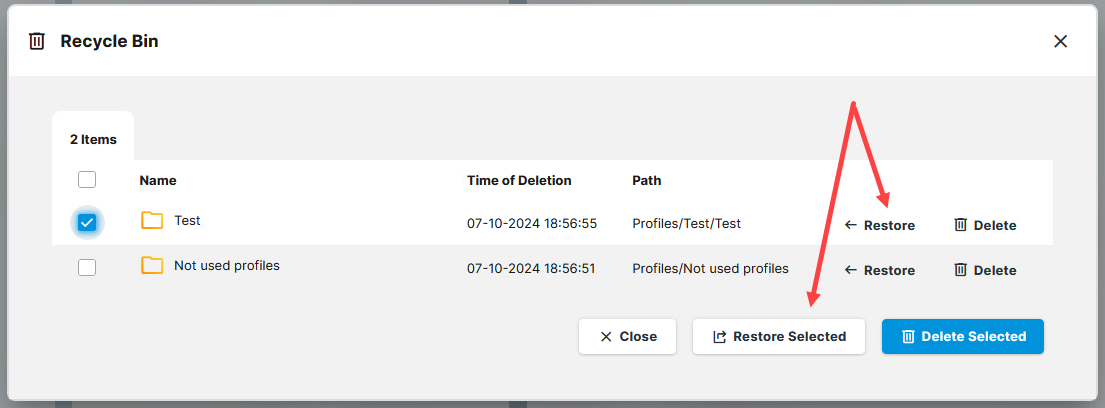Uncheck the Test item checkbox
Viewport: 1105px width, 408px height.
tap(87, 223)
